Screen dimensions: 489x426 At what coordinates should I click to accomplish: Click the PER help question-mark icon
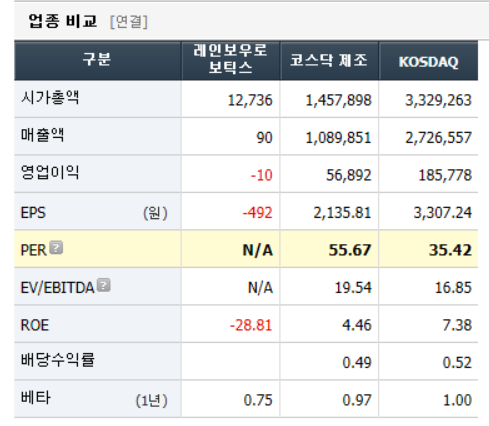[x=56, y=248]
